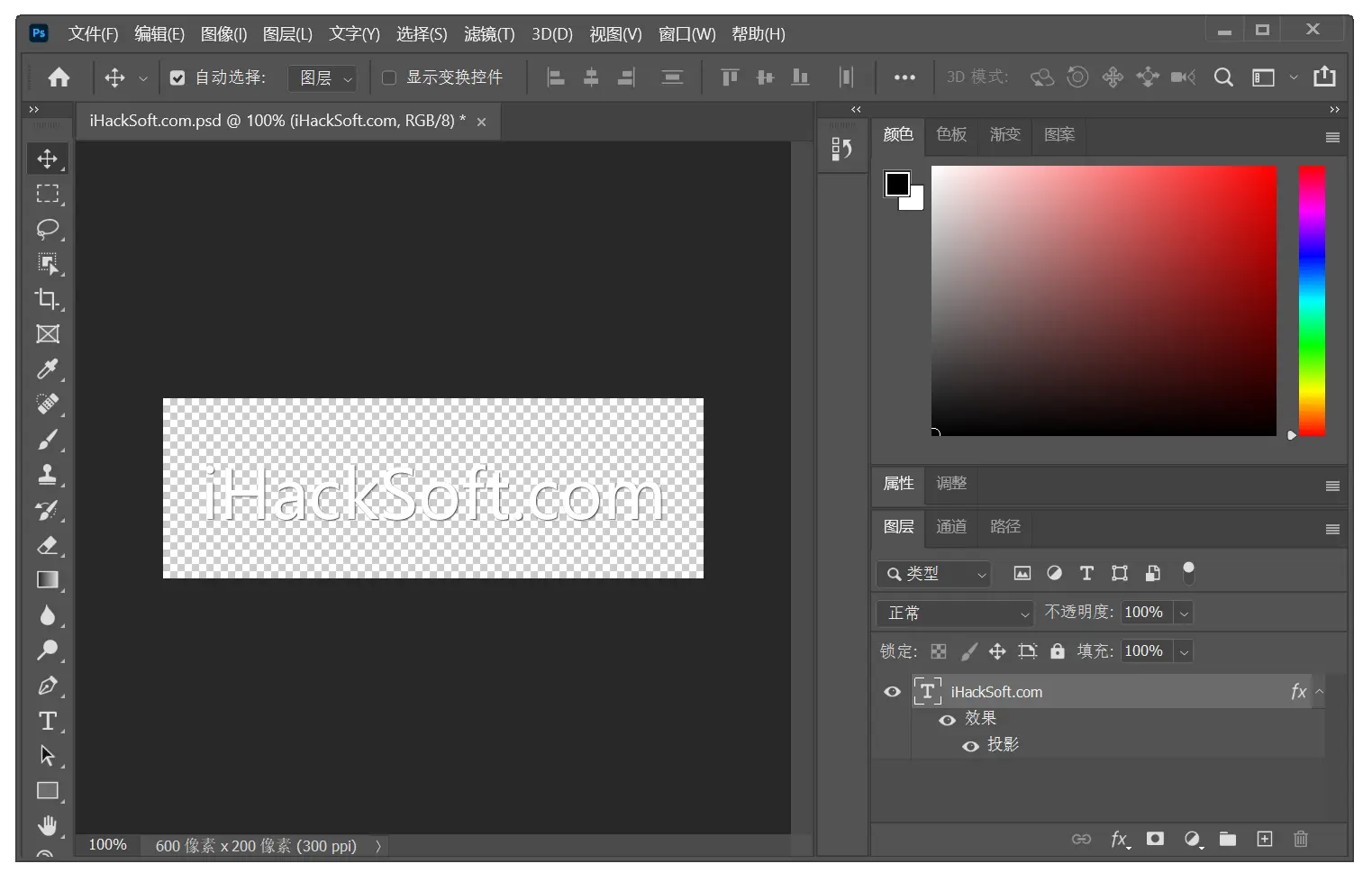Select the Hand tool
Image resolution: width=1372 pixels, height=882 pixels.
pos(48,825)
